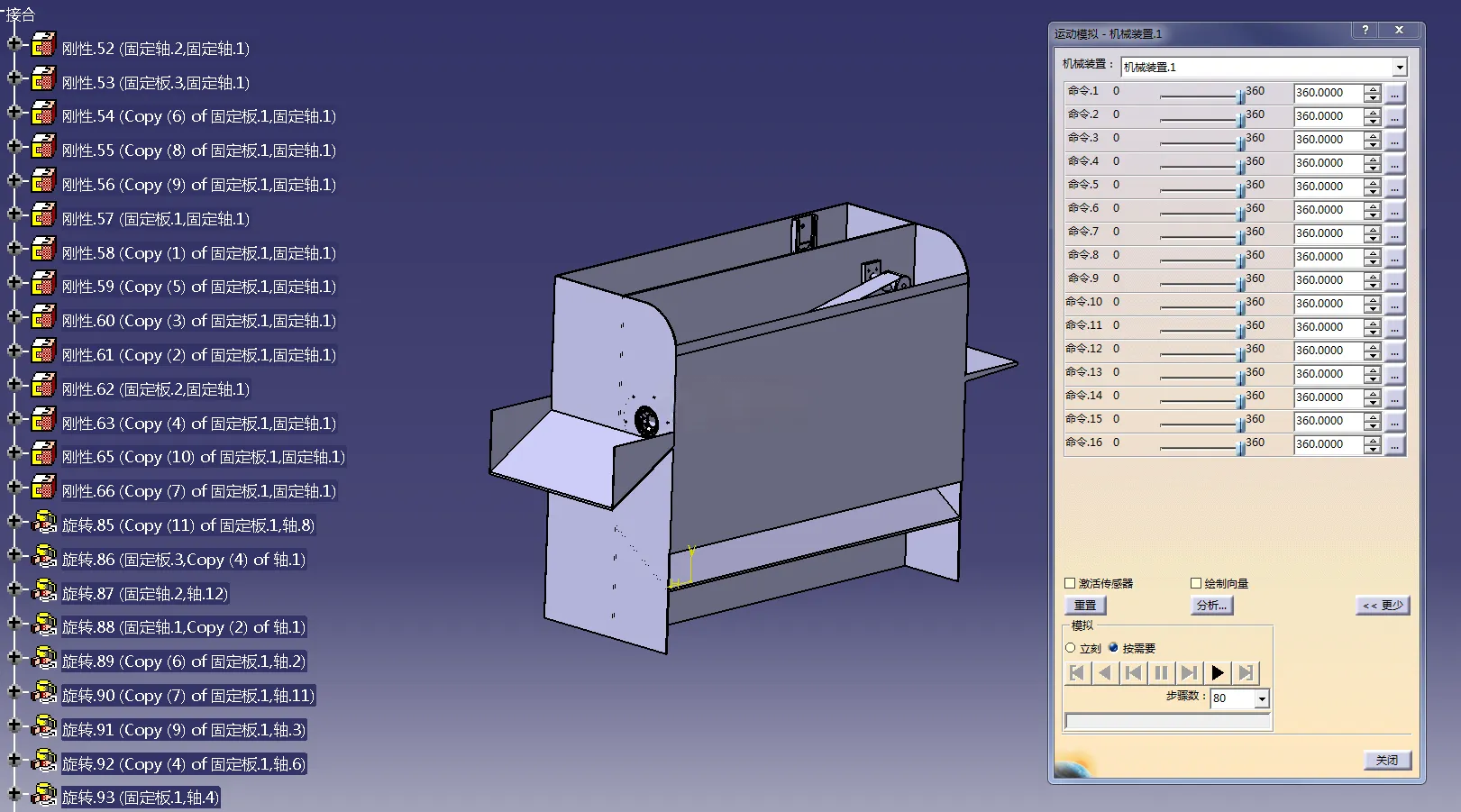1461x812 pixels.
Task: Click the 旋转.88 revolute joint icon
Action: (x=43, y=625)
